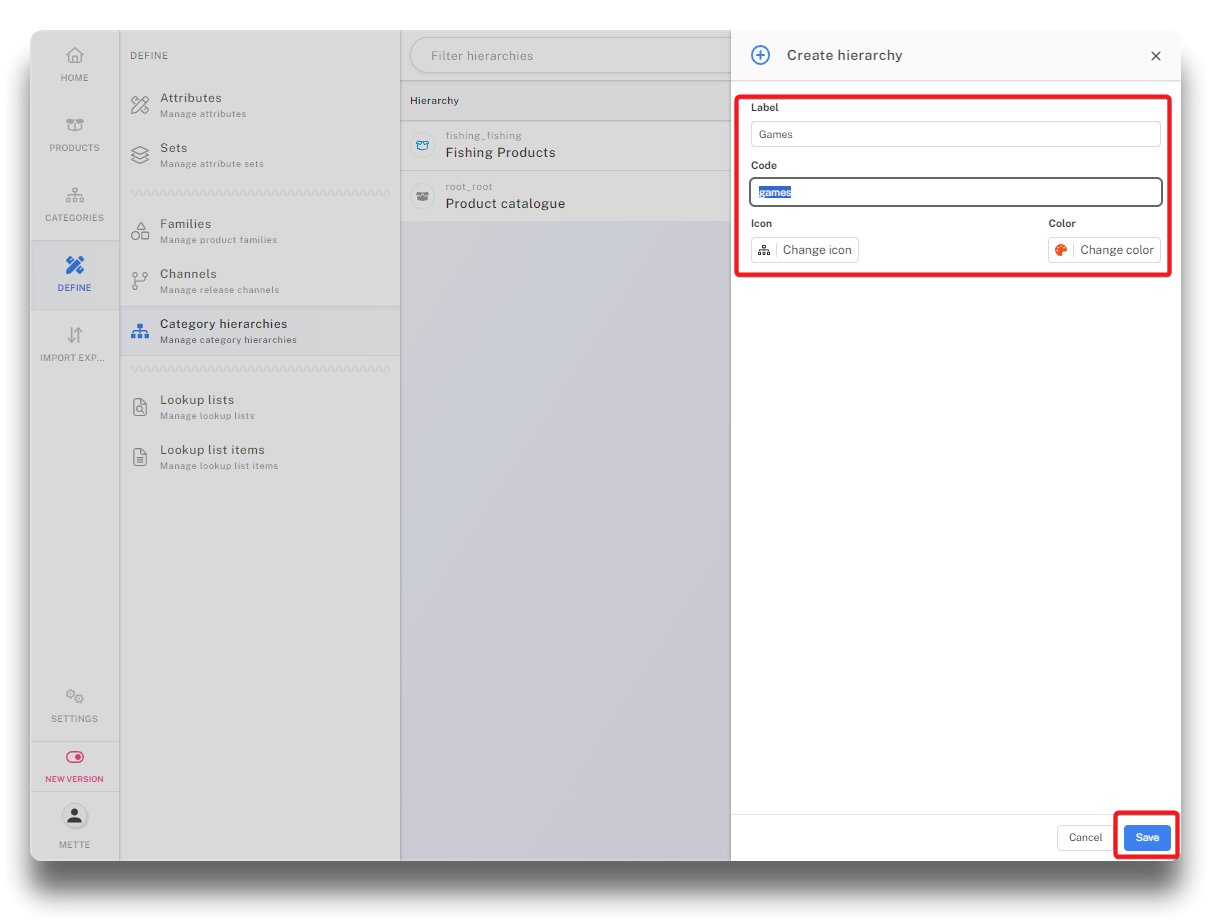Cancel the hierarchy creation
This screenshot has width=1211, height=923.
[x=1085, y=838]
